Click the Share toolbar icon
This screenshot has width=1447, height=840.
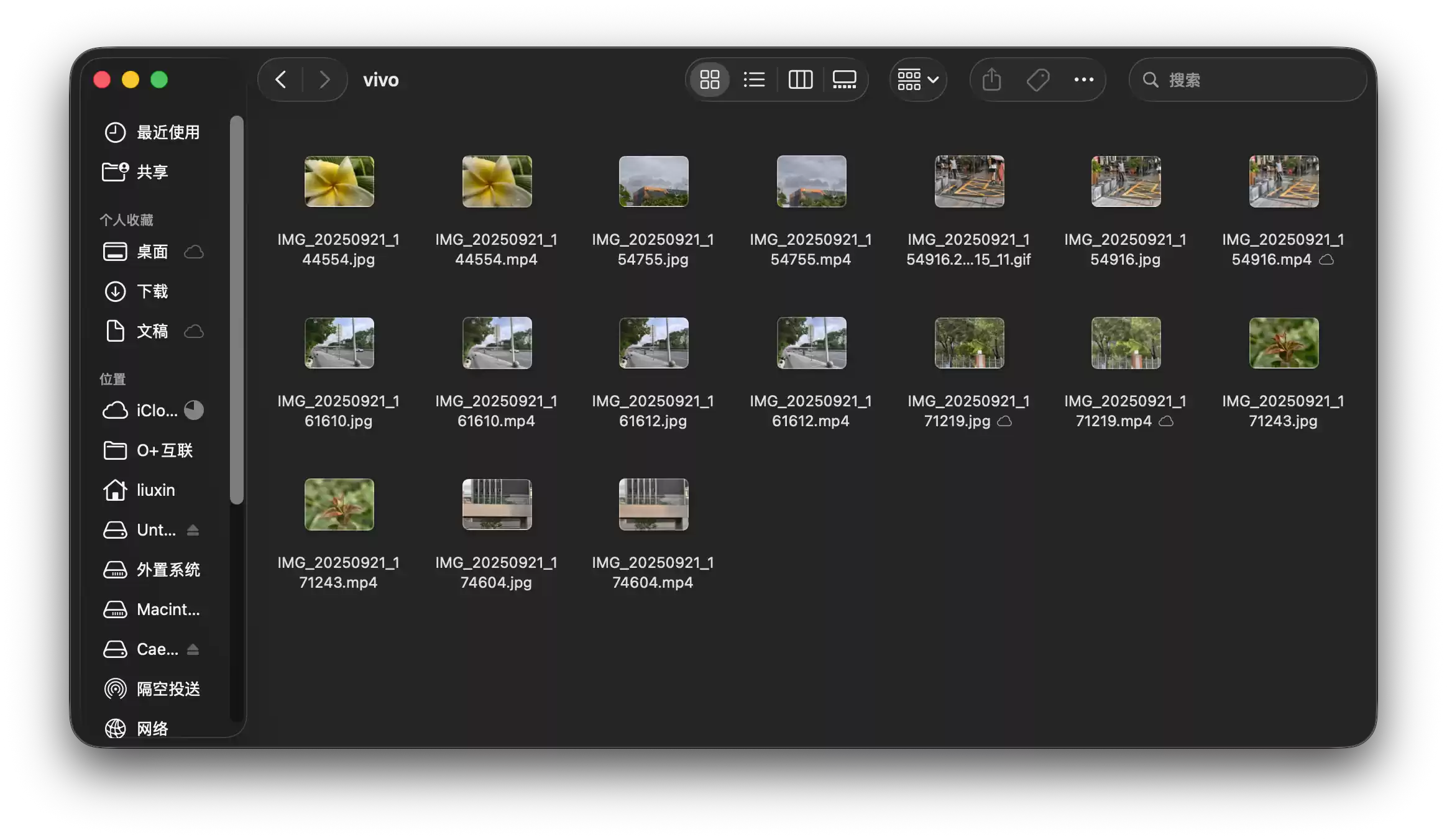coord(991,80)
